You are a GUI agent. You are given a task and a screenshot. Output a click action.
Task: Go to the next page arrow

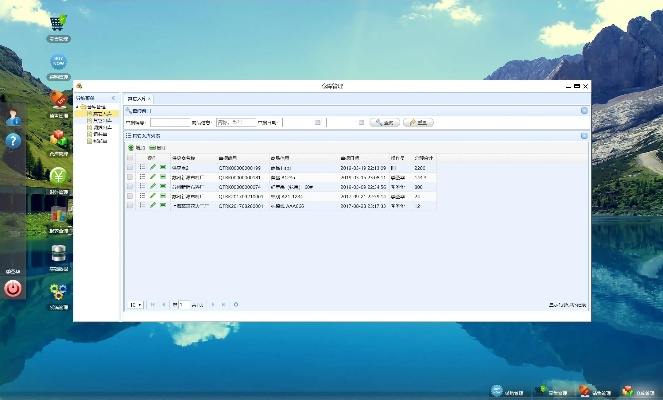213,304
